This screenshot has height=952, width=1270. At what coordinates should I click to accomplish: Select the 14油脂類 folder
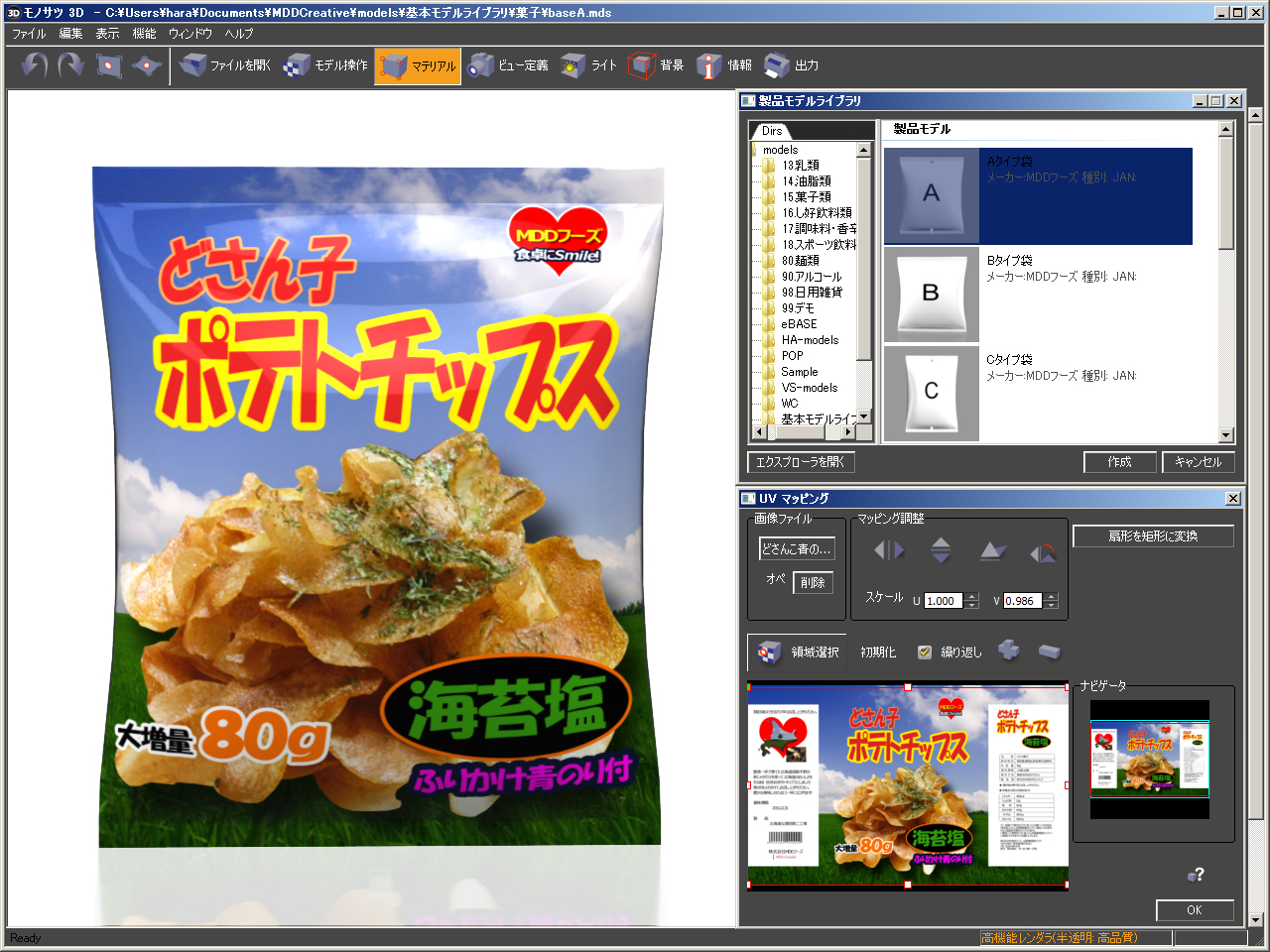[x=807, y=181]
